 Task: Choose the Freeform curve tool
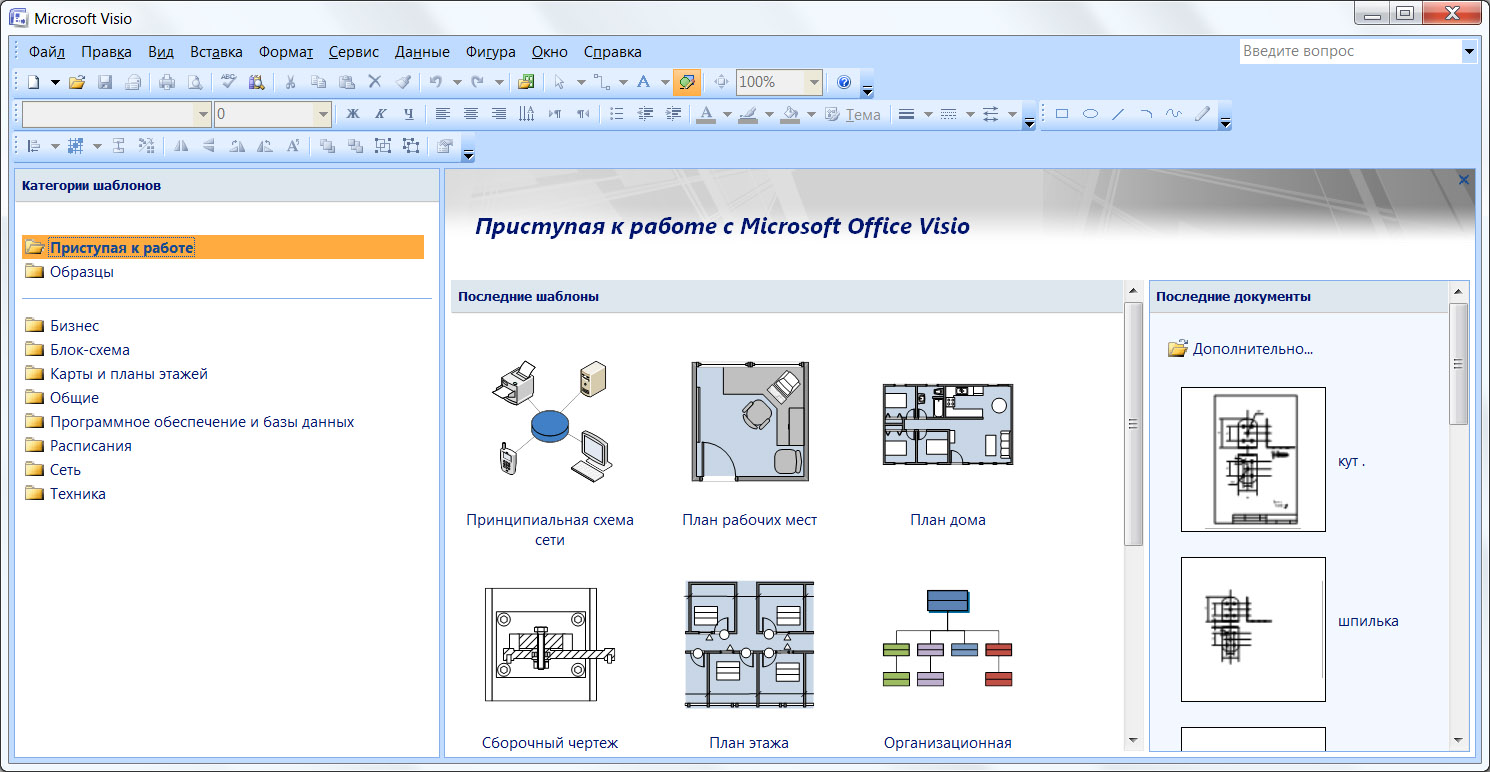(1174, 114)
